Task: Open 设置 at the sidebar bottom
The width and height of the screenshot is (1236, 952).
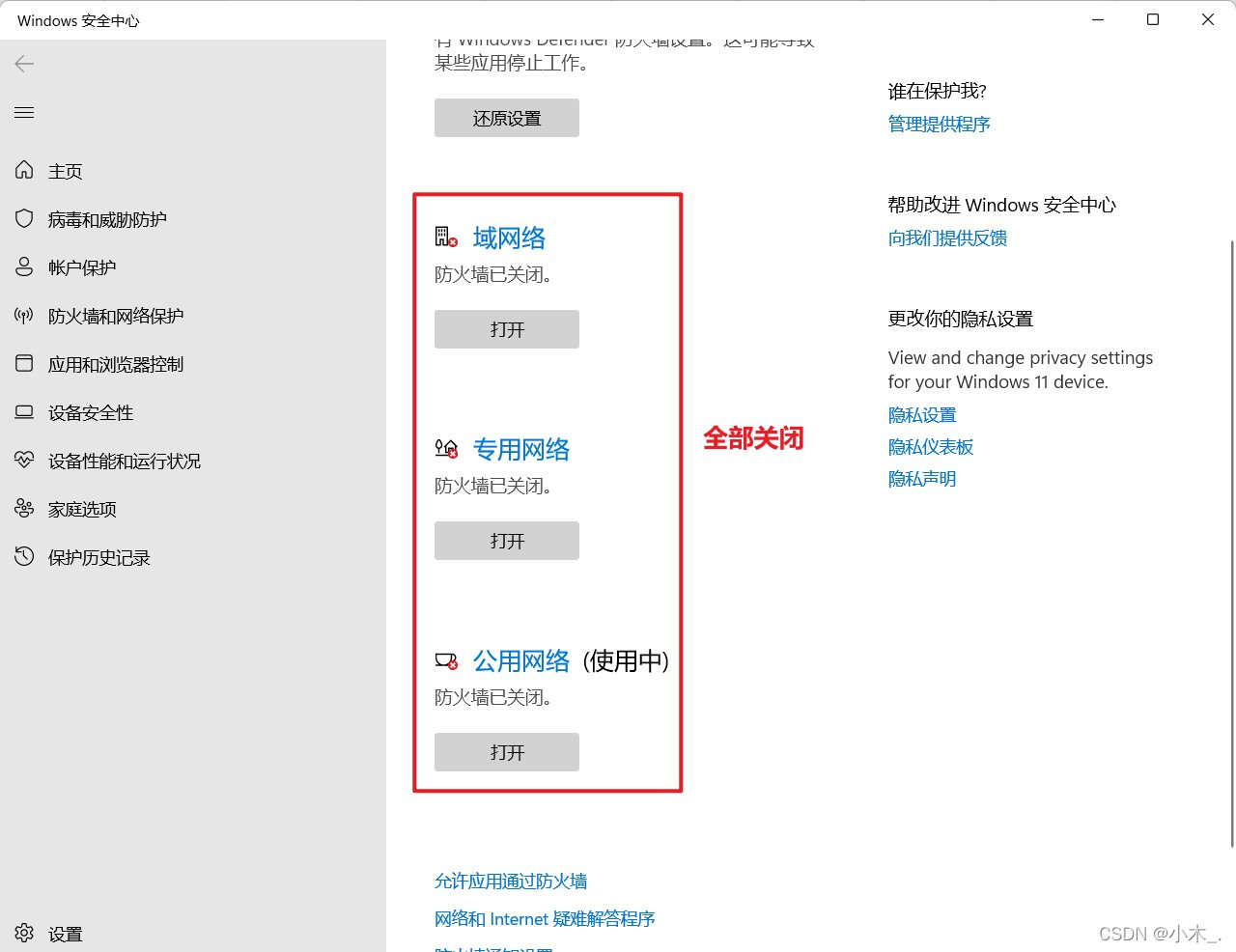Action: coord(66,934)
